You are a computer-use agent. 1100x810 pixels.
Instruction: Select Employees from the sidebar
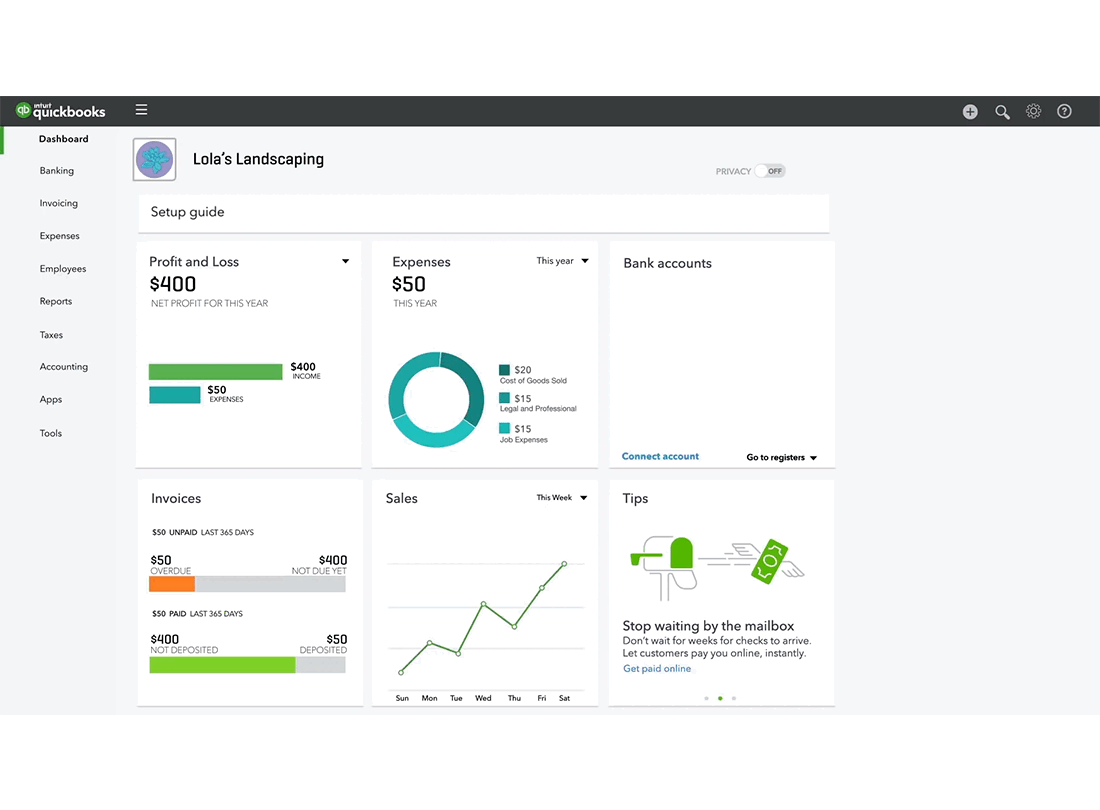(62, 268)
